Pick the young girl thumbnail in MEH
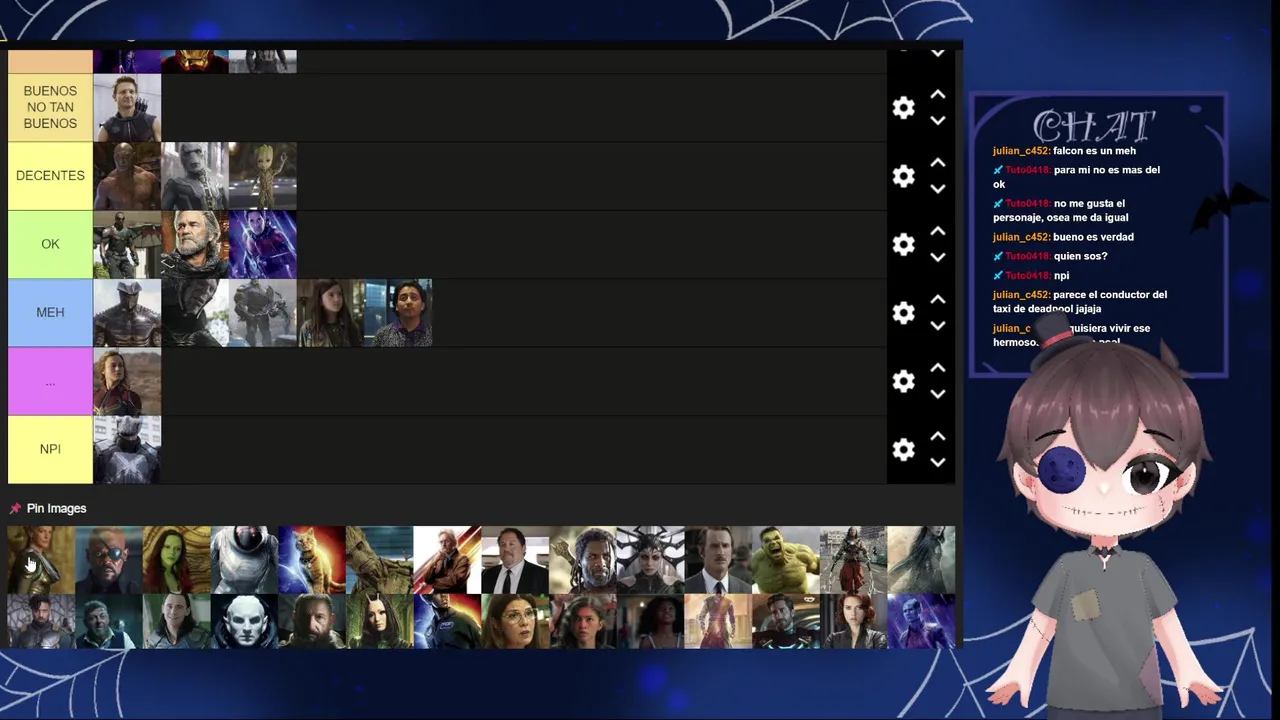This screenshot has width=1280, height=720. tap(331, 313)
